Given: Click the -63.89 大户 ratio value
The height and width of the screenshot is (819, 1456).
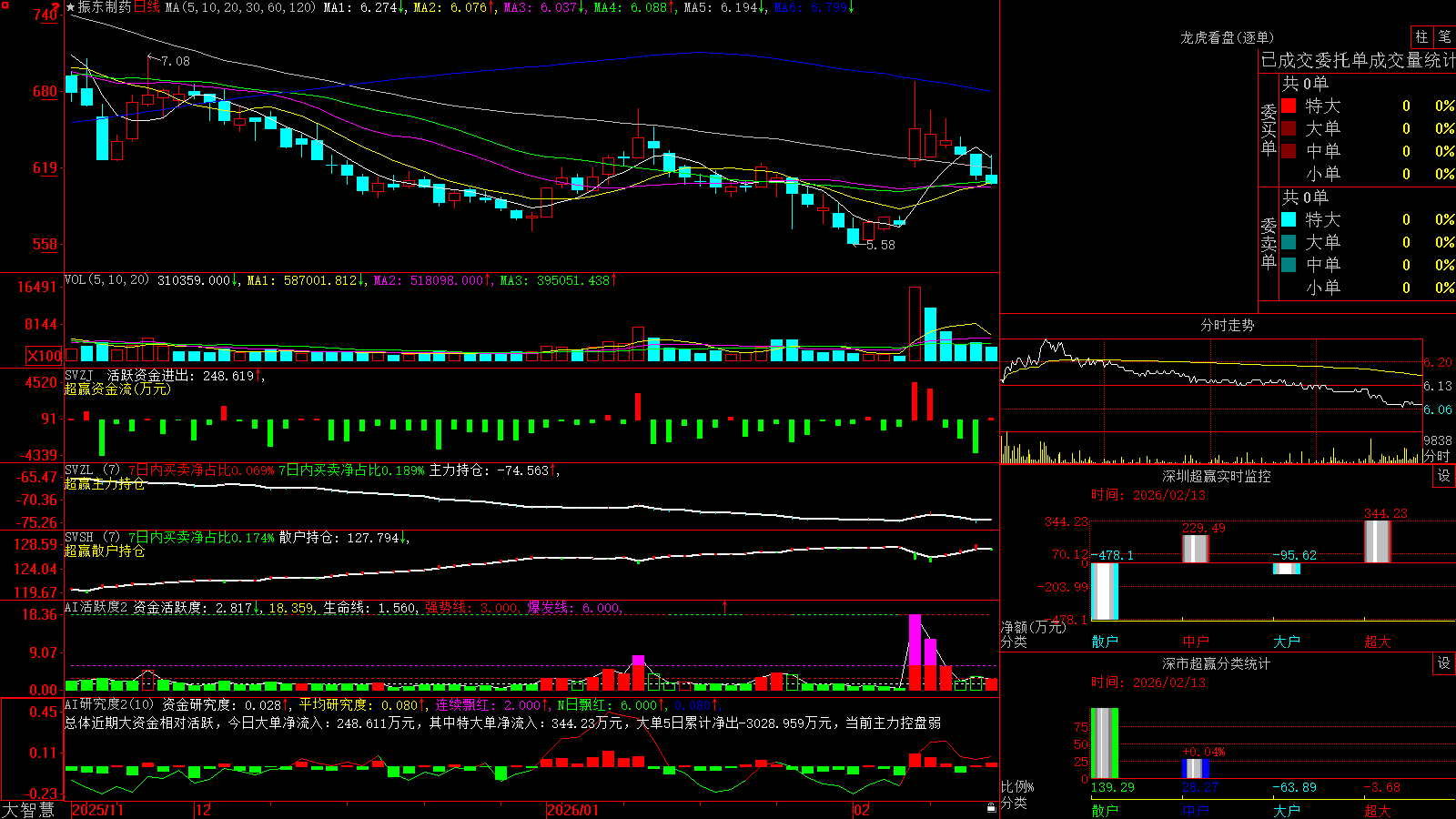Looking at the screenshot, I should tap(1294, 787).
